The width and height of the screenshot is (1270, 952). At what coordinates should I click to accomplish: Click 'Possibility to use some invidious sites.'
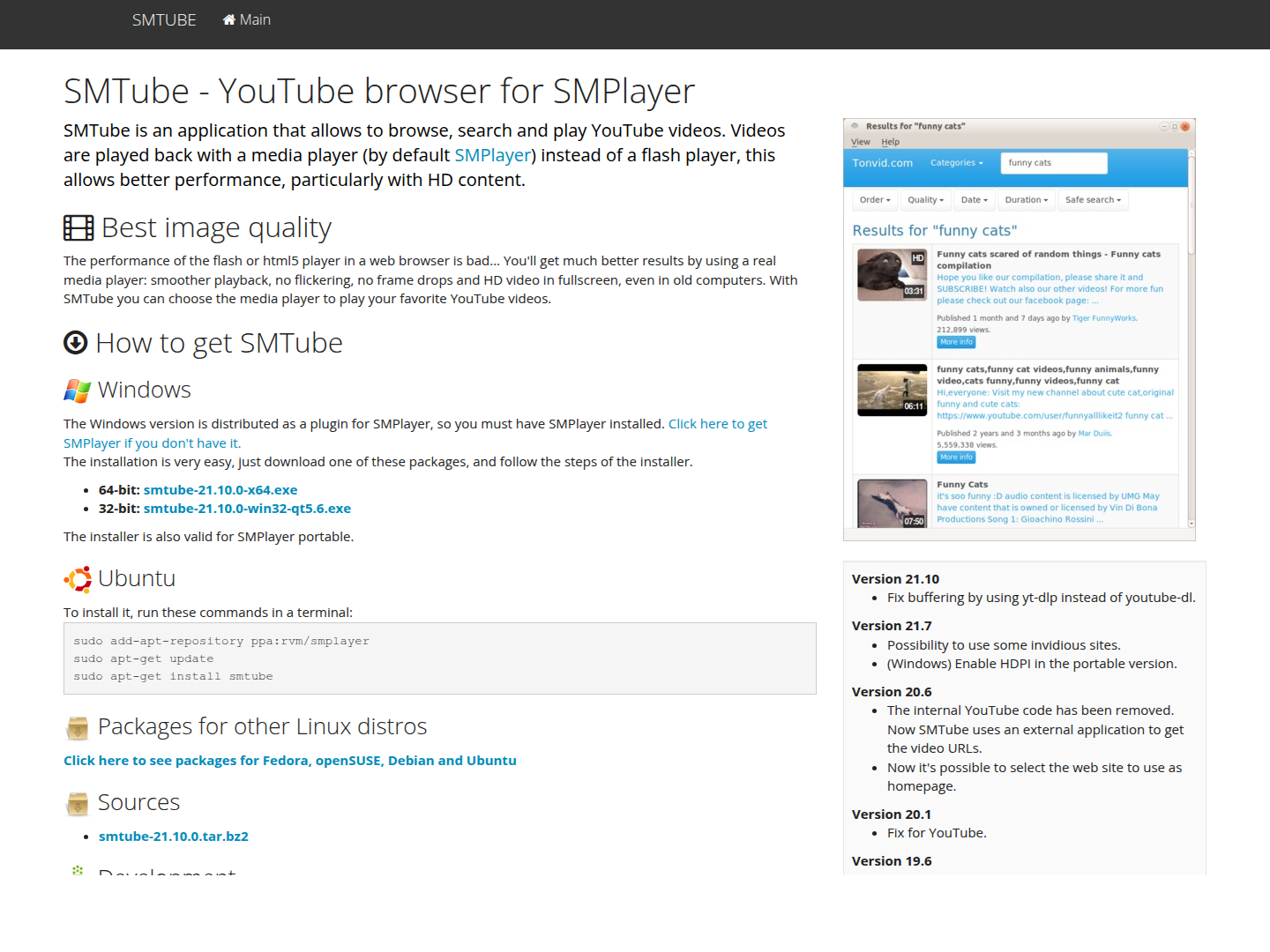[x=1004, y=645]
